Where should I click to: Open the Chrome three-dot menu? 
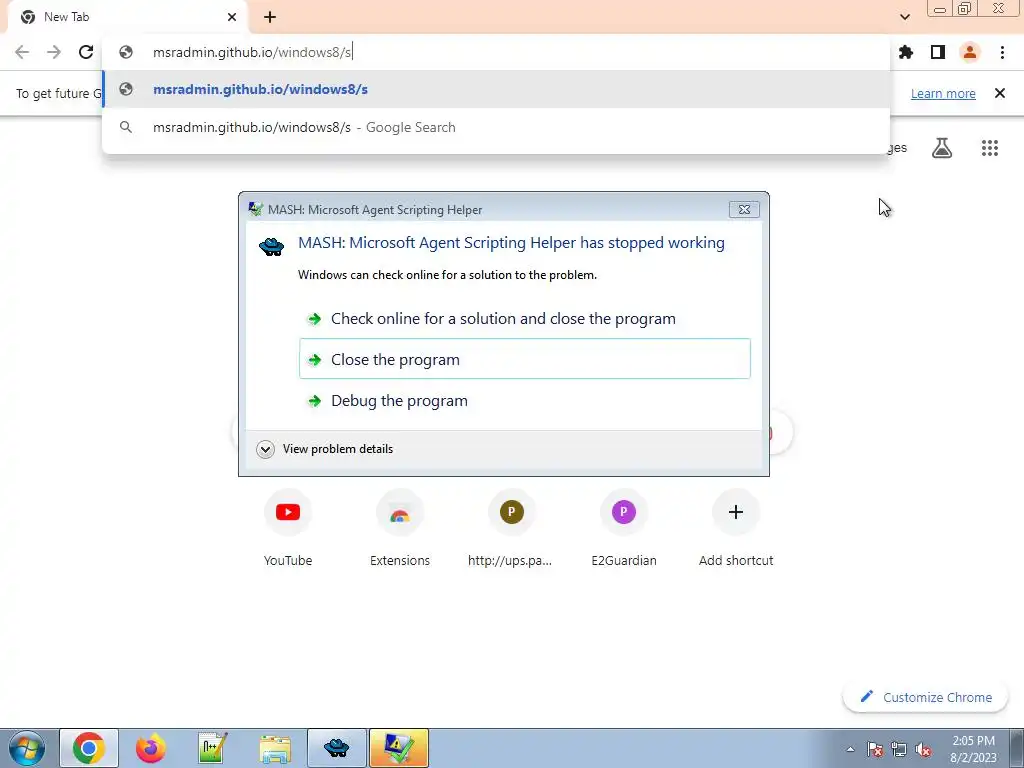pos(1002,52)
